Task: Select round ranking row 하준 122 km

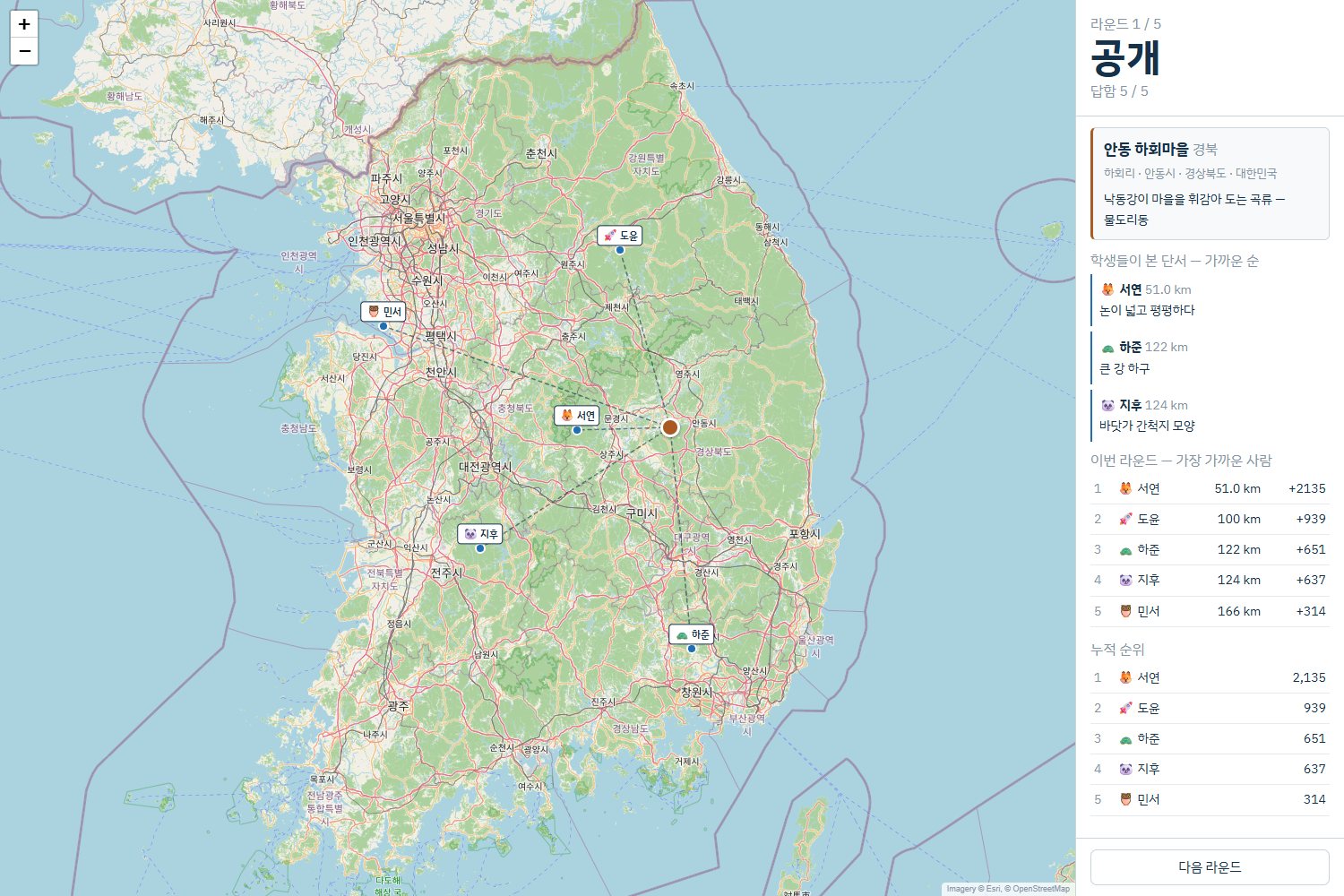Action: [1210, 549]
